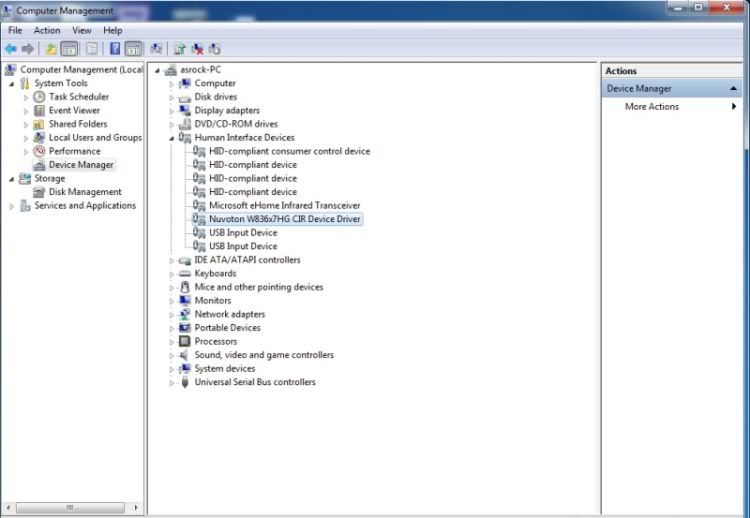Screen dimensions: 750x518
Task: Open Help with the blue question-mark icon
Action: click(115, 49)
